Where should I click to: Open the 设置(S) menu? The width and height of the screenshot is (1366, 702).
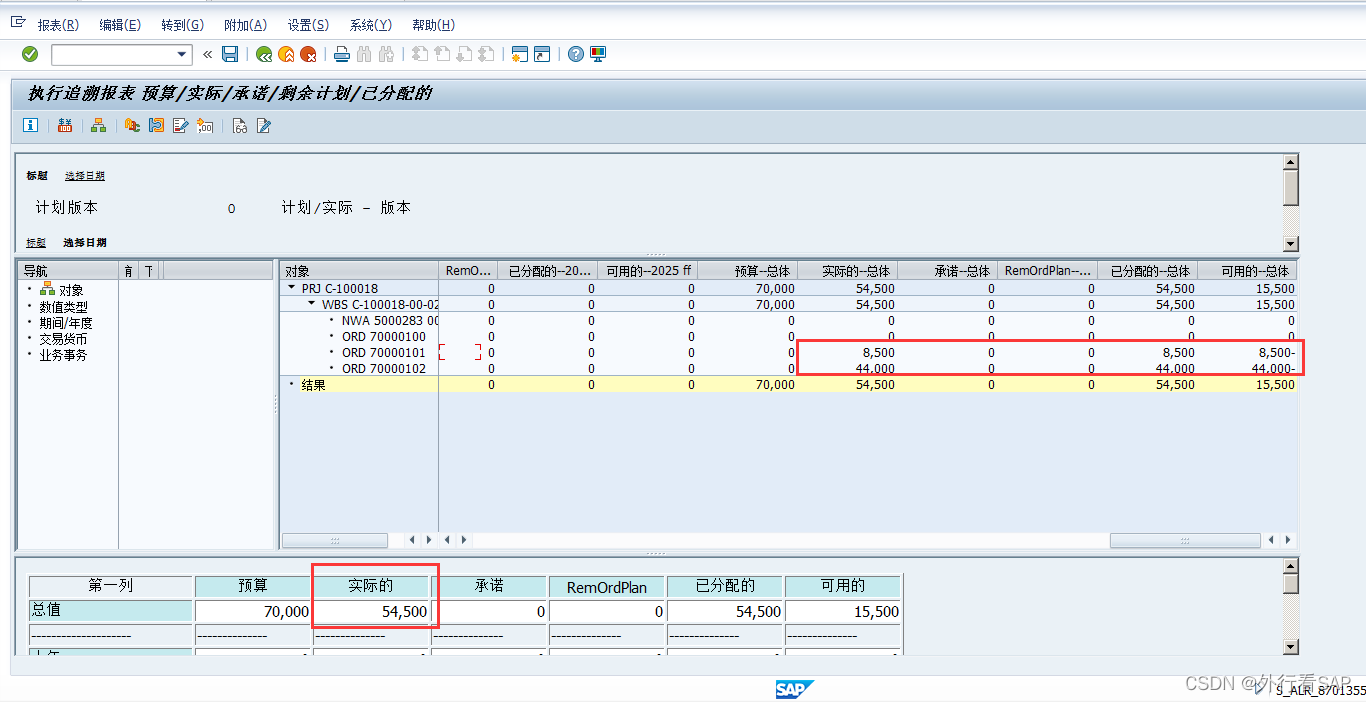click(x=307, y=25)
